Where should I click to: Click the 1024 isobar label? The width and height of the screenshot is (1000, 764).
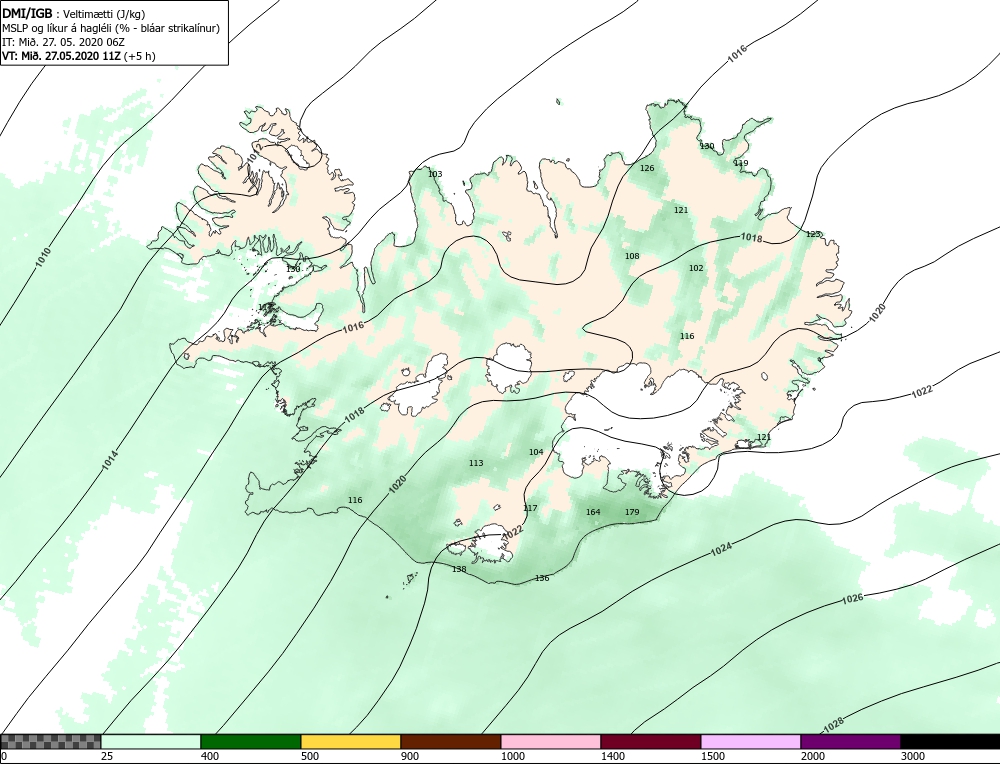721,549
